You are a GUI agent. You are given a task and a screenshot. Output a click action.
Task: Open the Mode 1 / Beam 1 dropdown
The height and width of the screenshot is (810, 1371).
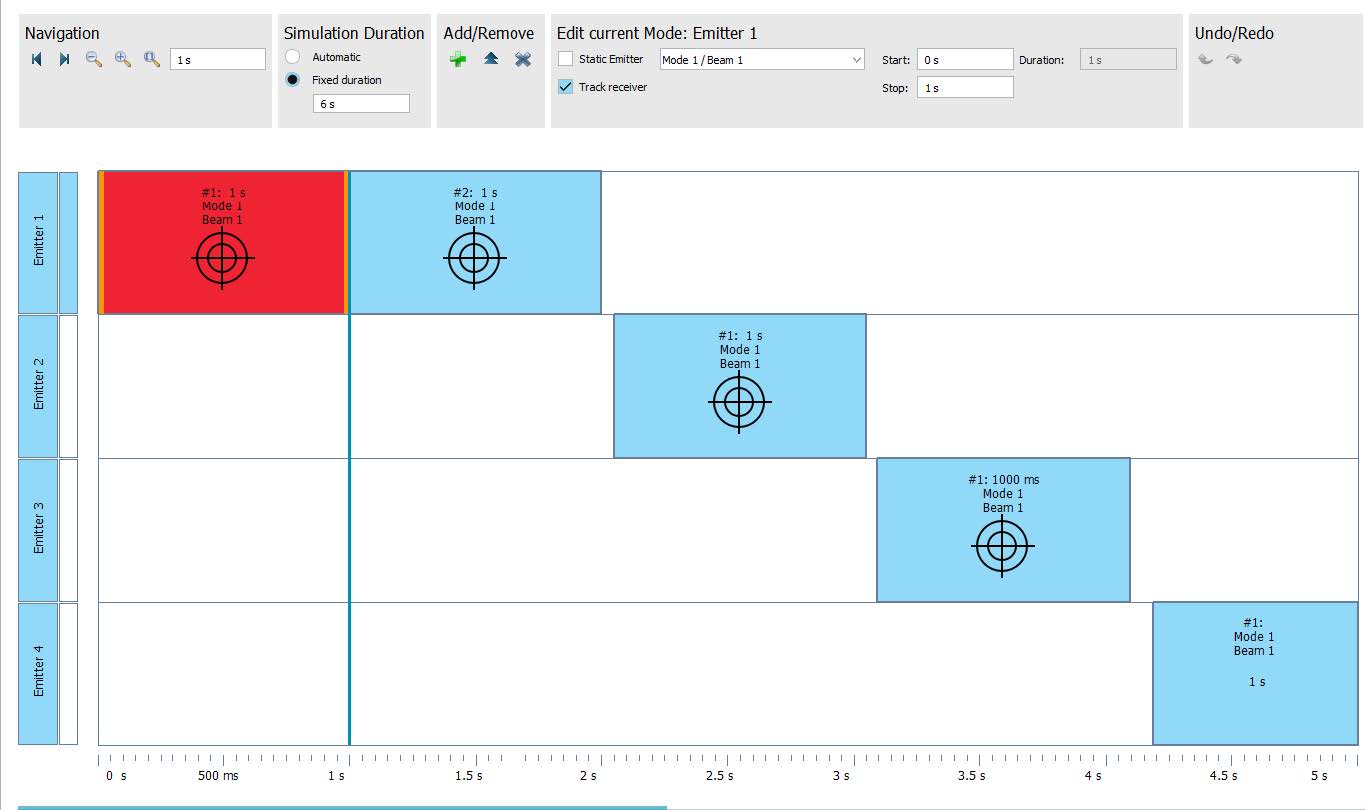pyautogui.click(x=761, y=60)
